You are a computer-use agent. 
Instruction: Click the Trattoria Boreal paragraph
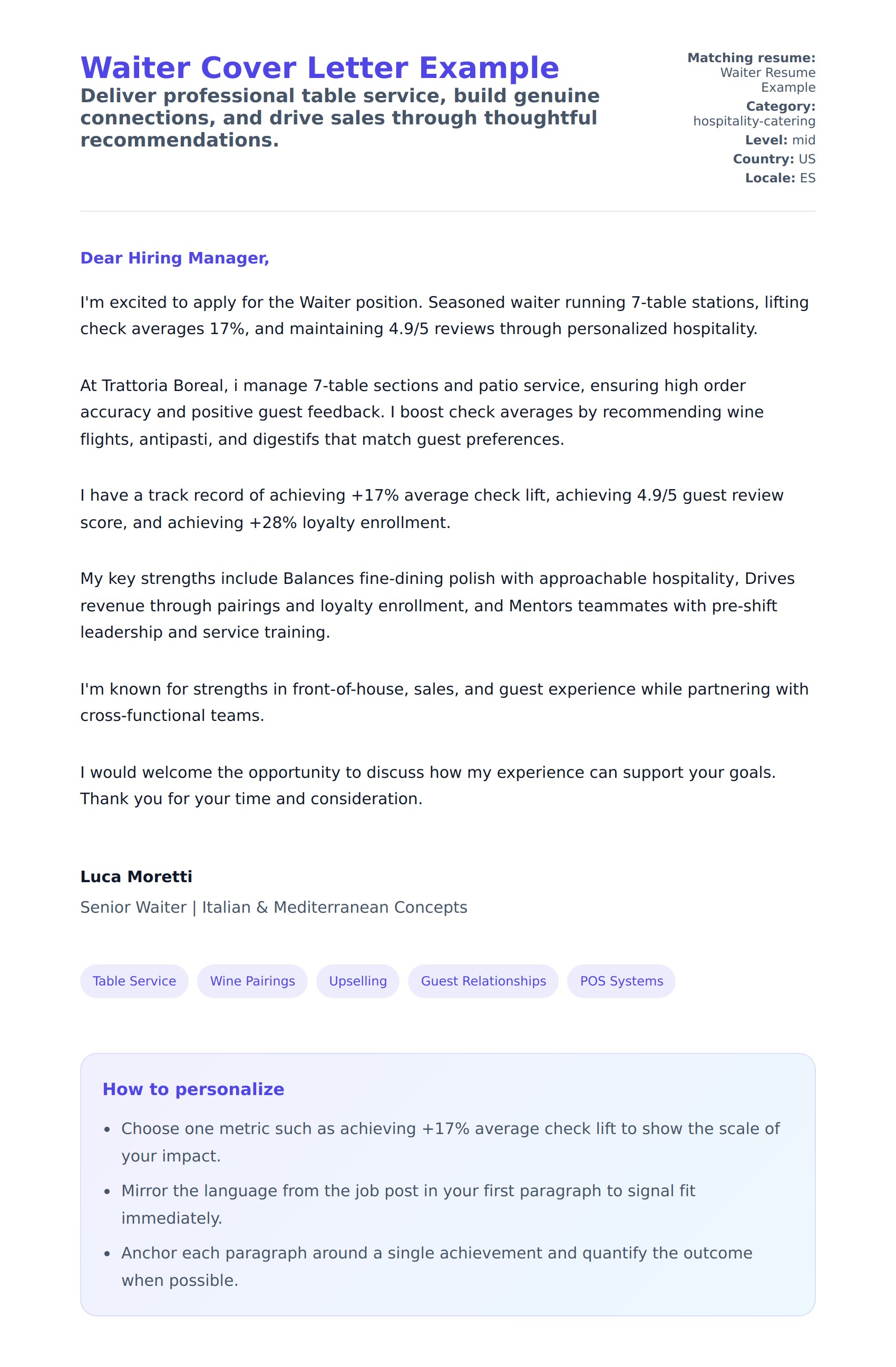coord(421,412)
